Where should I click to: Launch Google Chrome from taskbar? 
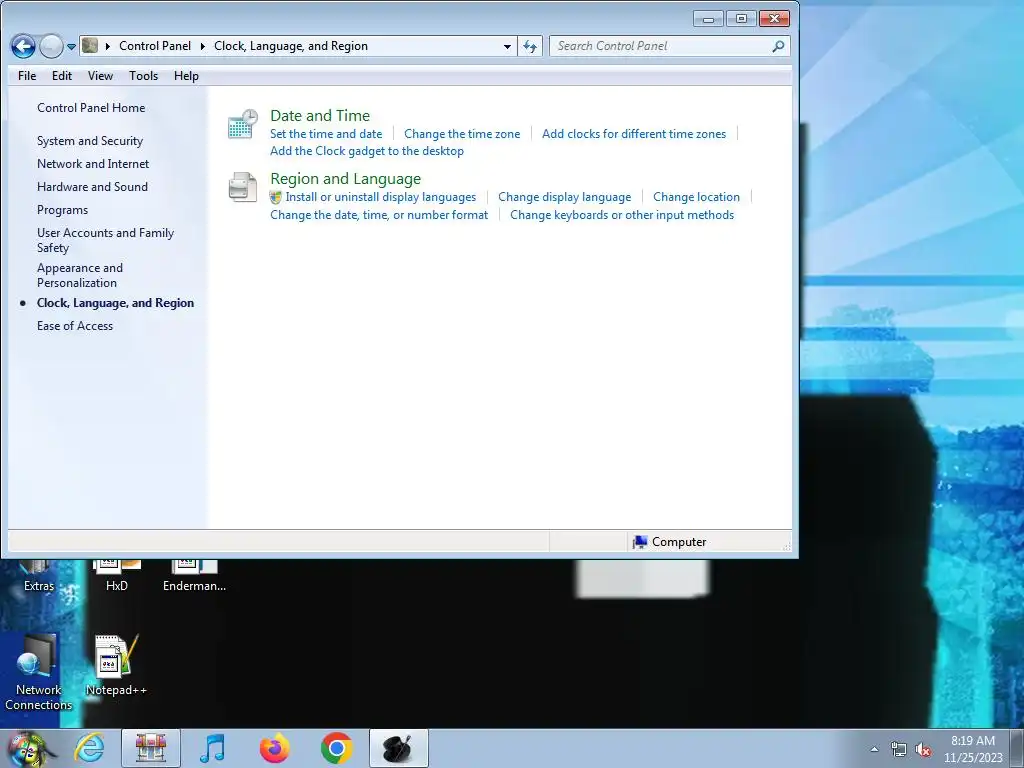click(x=336, y=748)
